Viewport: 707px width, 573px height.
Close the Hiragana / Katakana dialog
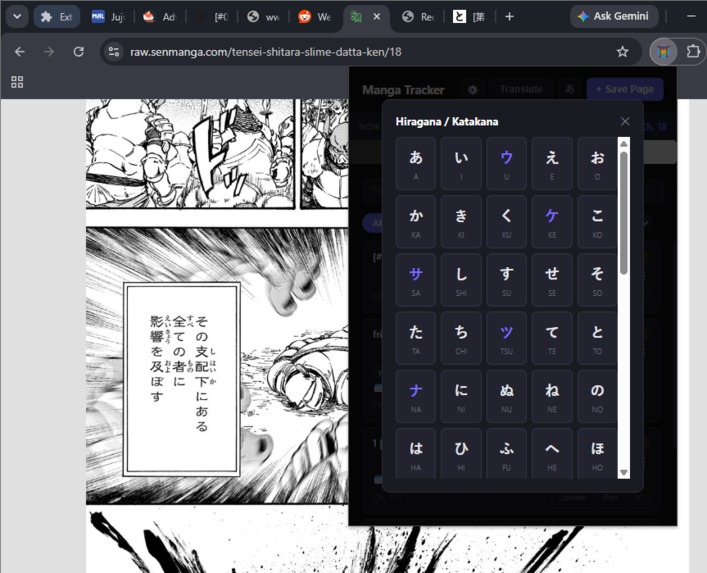click(624, 121)
